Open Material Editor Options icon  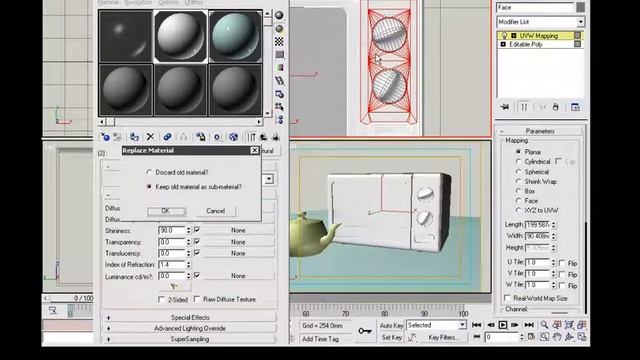coord(279,94)
